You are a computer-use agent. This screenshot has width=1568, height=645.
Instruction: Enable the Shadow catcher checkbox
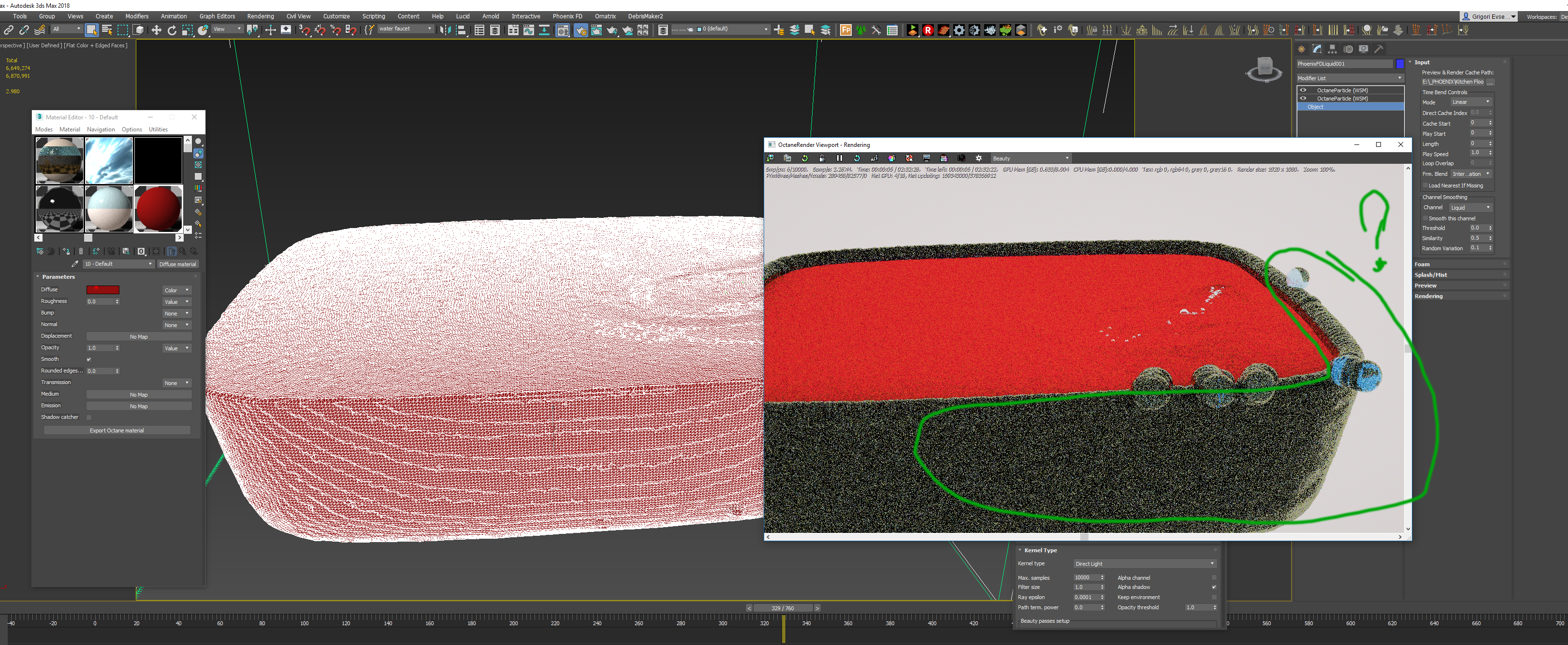pyautogui.click(x=89, y=417)
